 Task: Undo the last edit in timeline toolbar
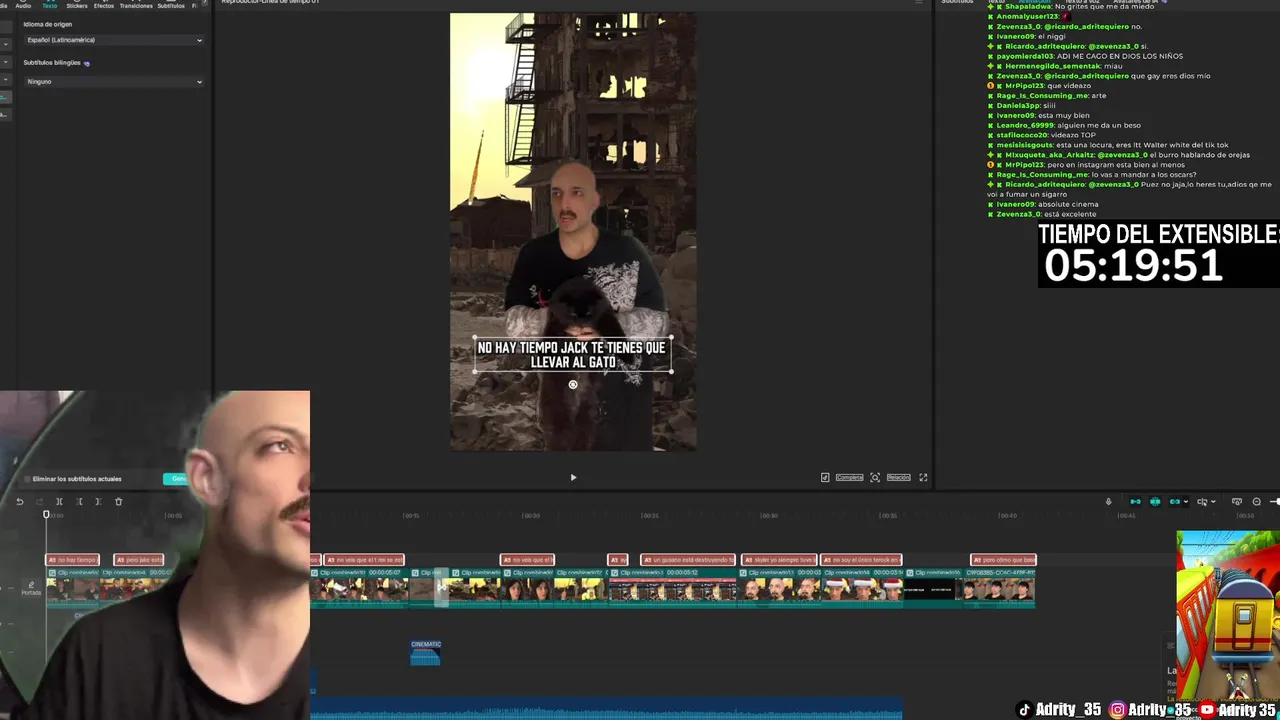tap(19, 501)
